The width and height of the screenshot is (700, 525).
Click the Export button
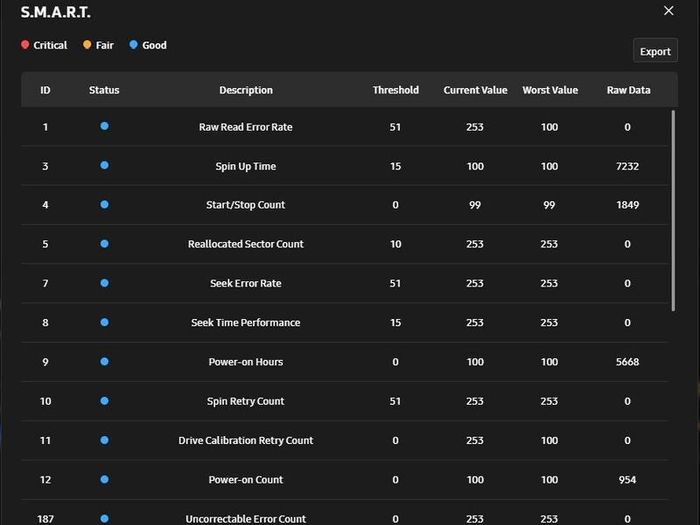[x=655, y=51]
